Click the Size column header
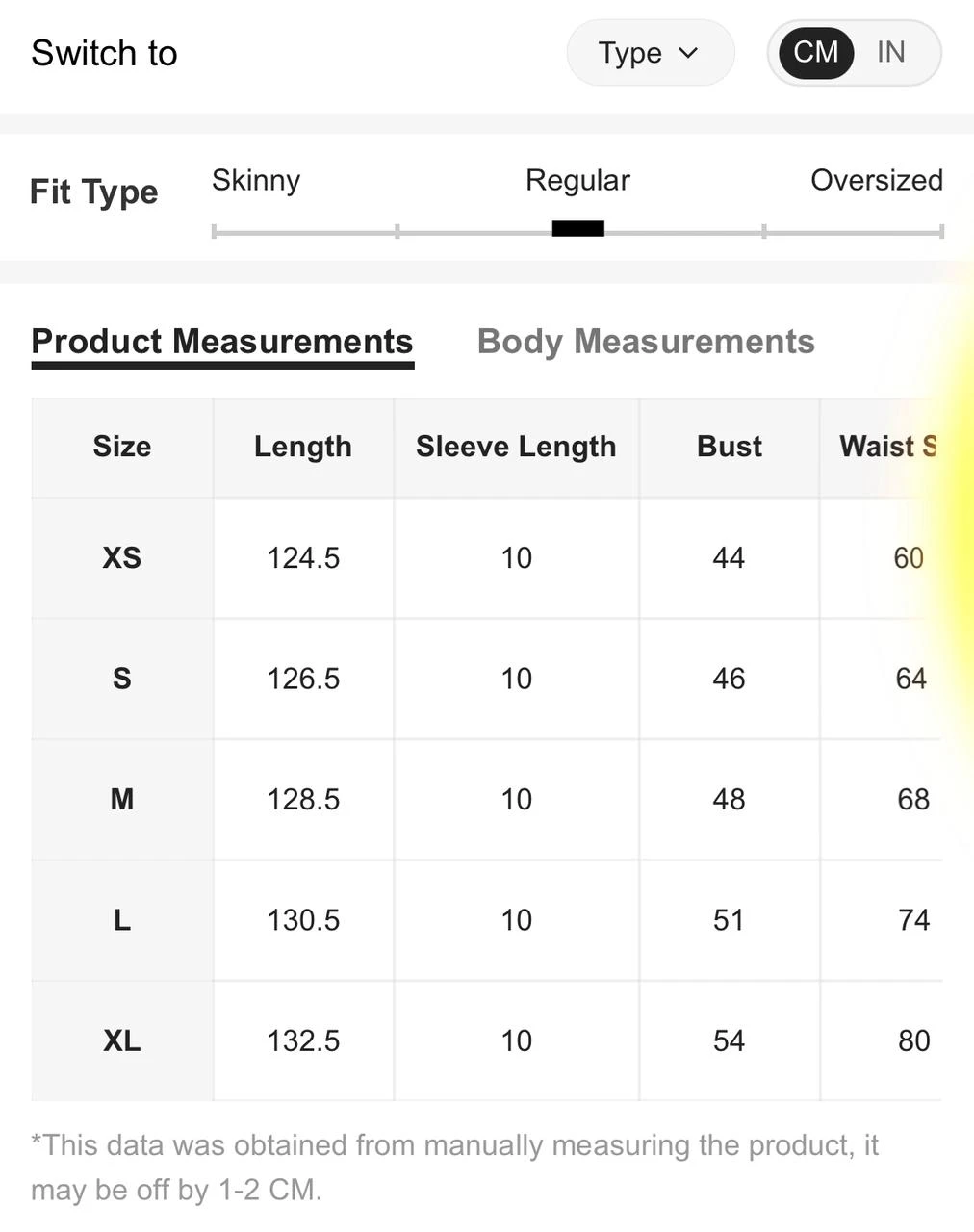Viewport: 974px width, 1232px height. tap(122, 447)
